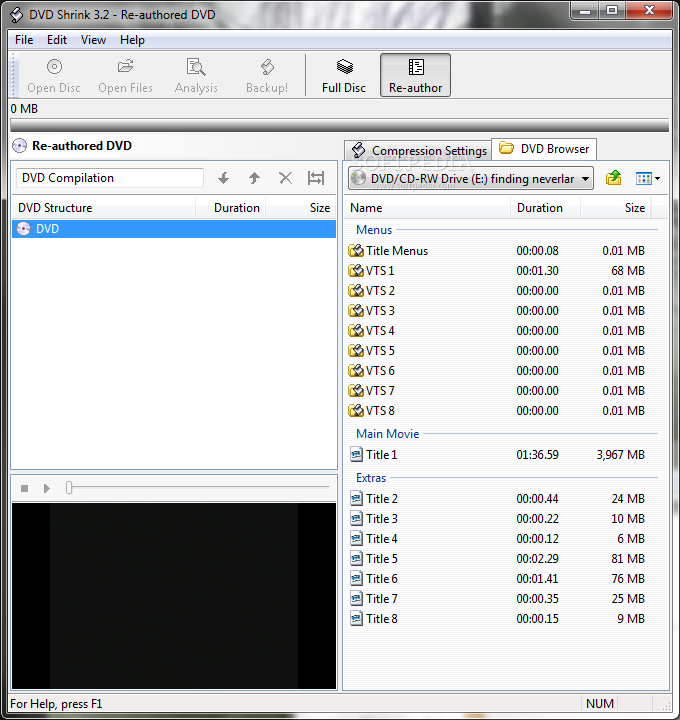680x720 pixels.
Task: Switch to Full Disc mode
Action: click(344, 75)
